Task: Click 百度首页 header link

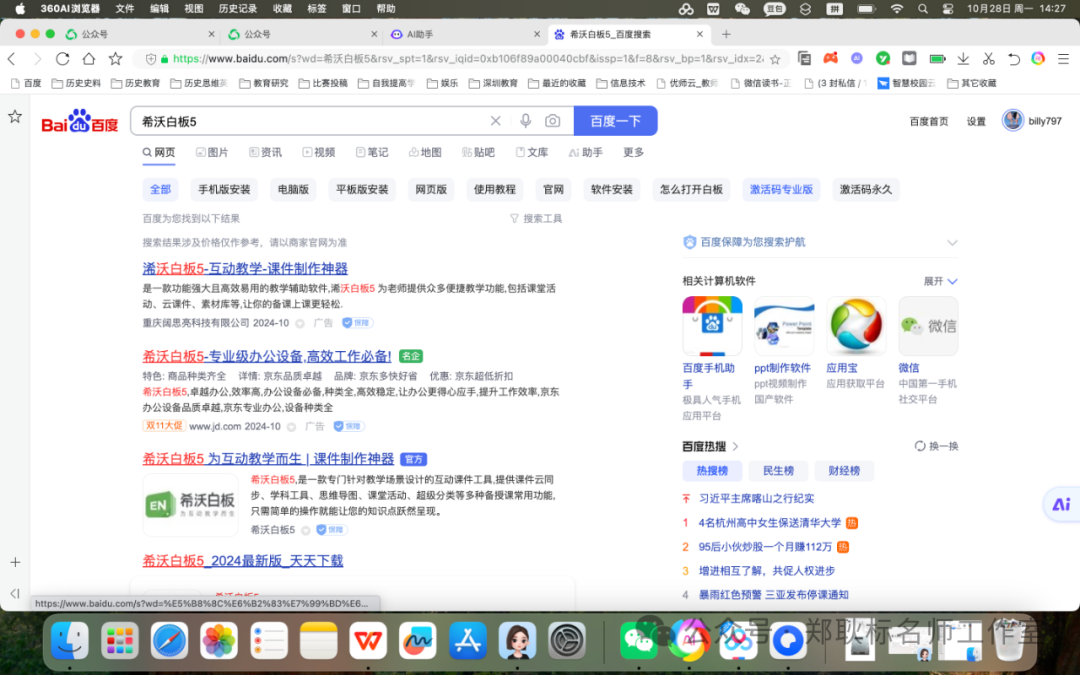Action: (x=928, y=121)
